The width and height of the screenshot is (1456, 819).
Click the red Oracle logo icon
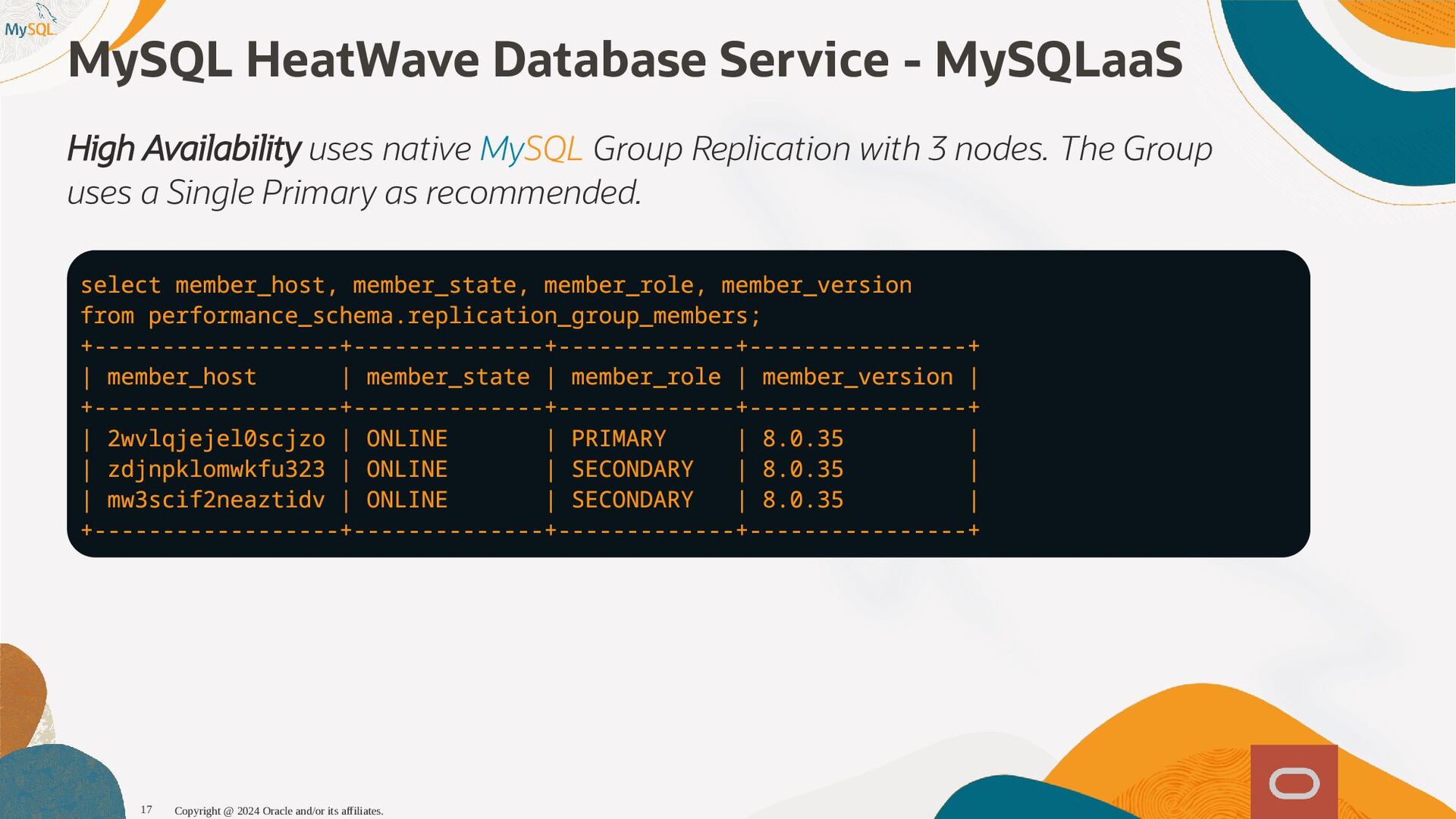1294,782
